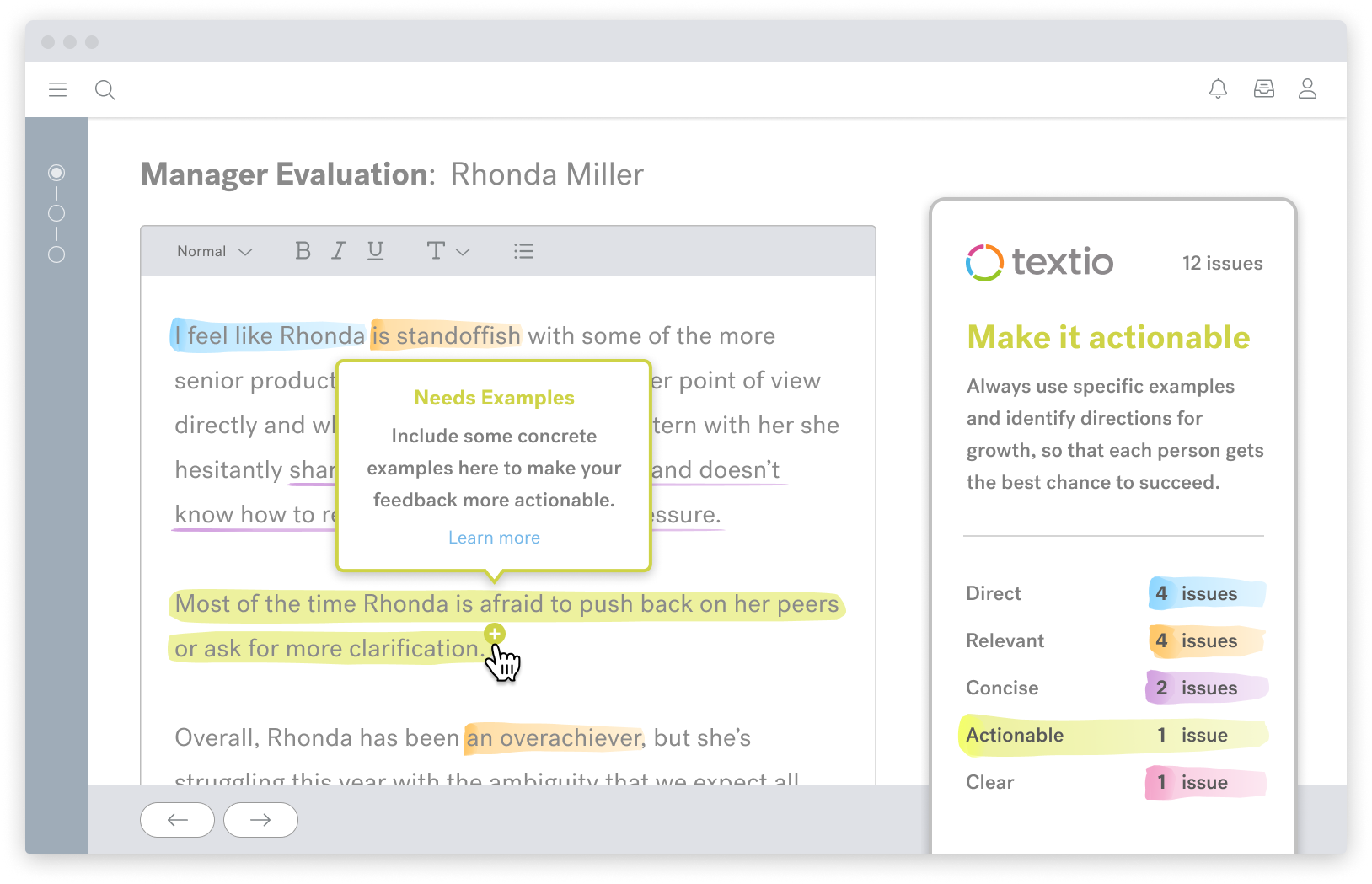
Task: Click the search magnifier icon
Action: pyautogui.click(x=105, y=89)
